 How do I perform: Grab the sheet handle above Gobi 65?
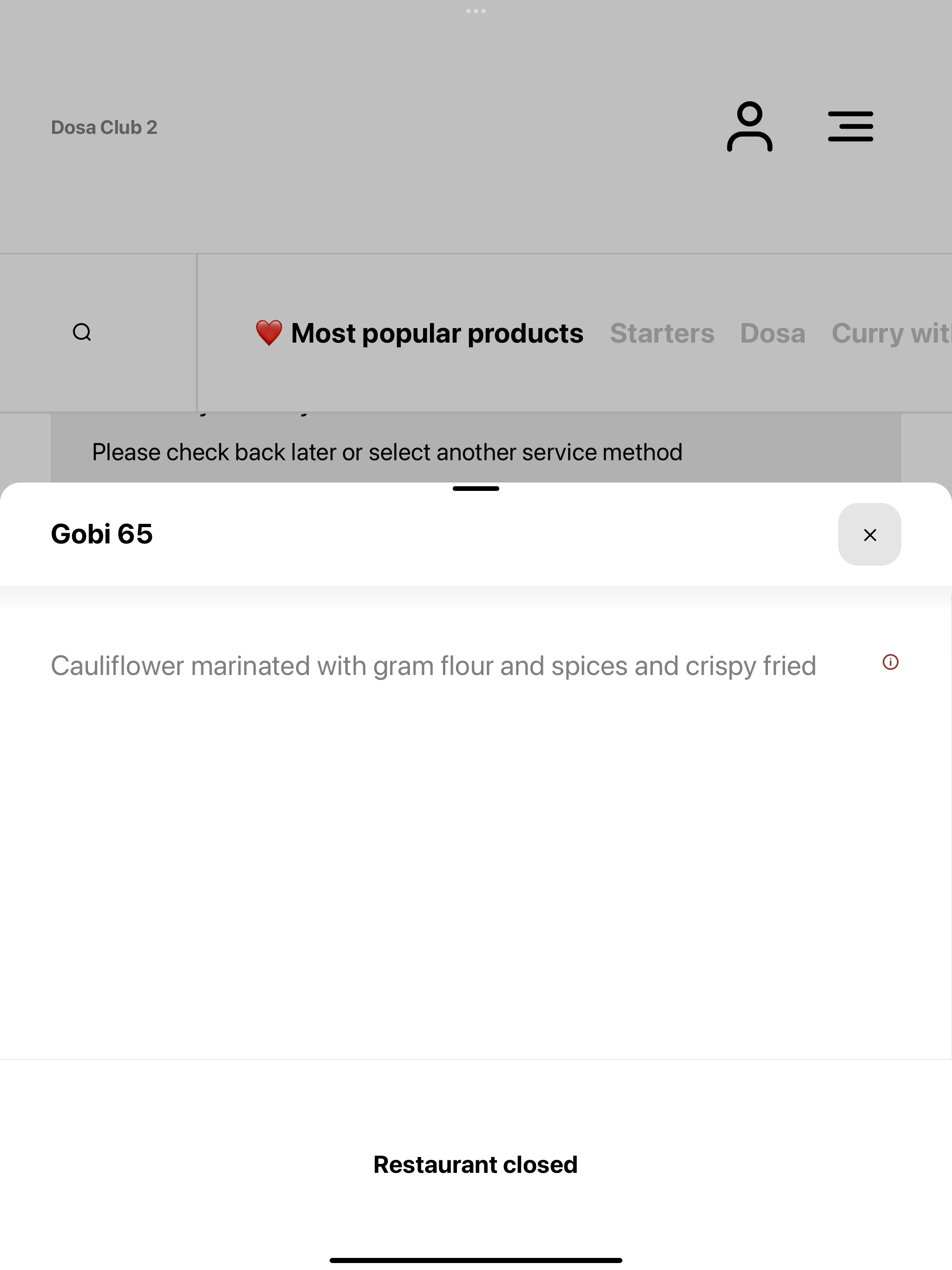click(476, 489)
